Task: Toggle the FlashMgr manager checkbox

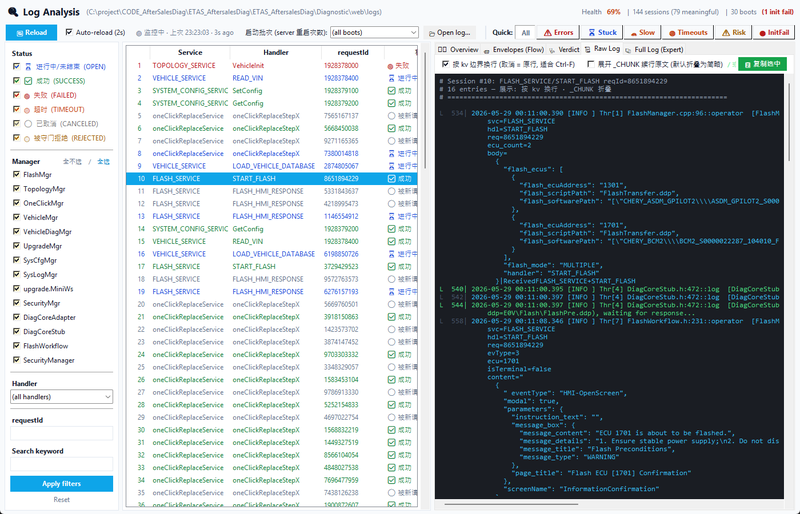Action: [x=16, y=175]
